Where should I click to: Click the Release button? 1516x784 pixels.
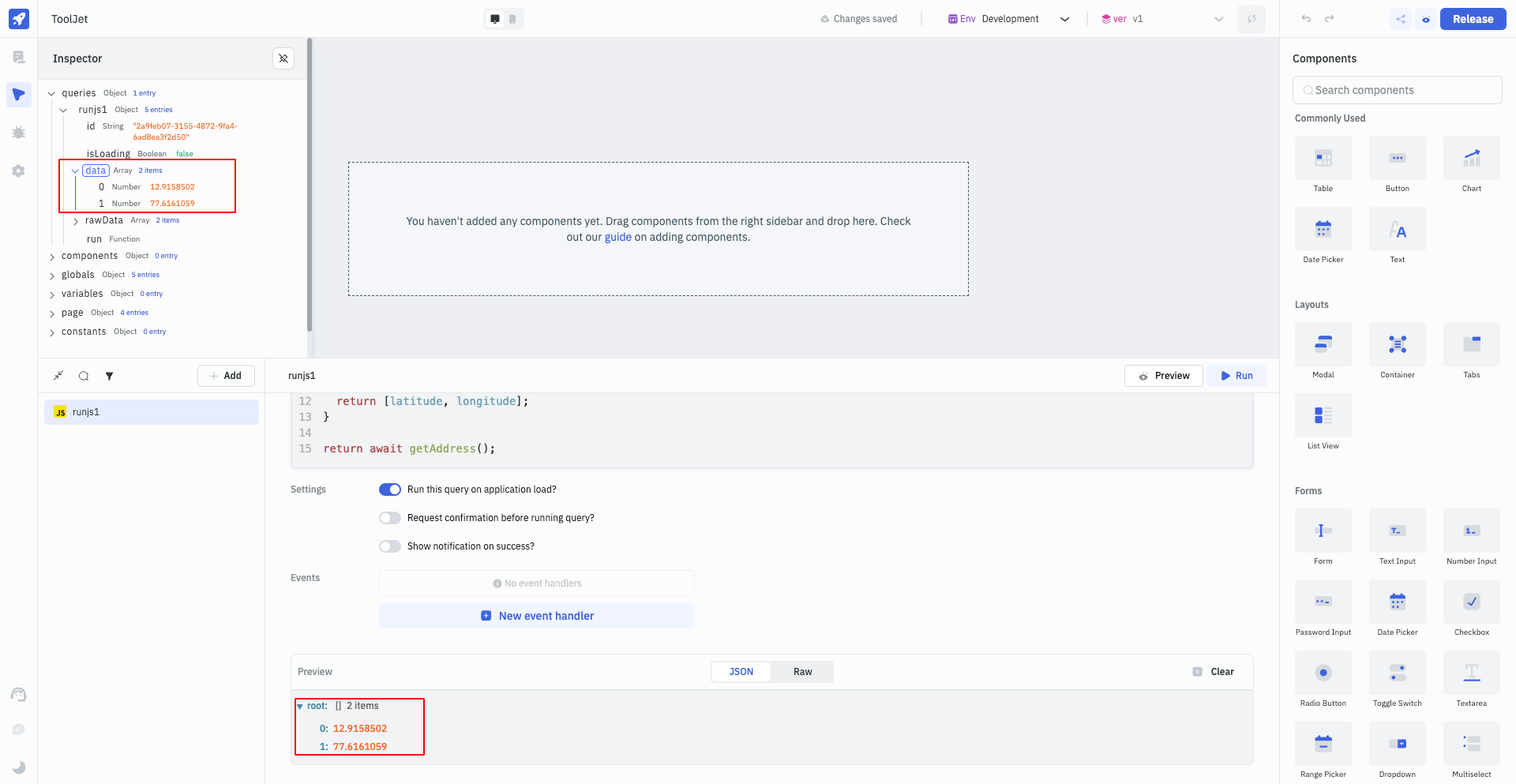tap(1473, 19)
